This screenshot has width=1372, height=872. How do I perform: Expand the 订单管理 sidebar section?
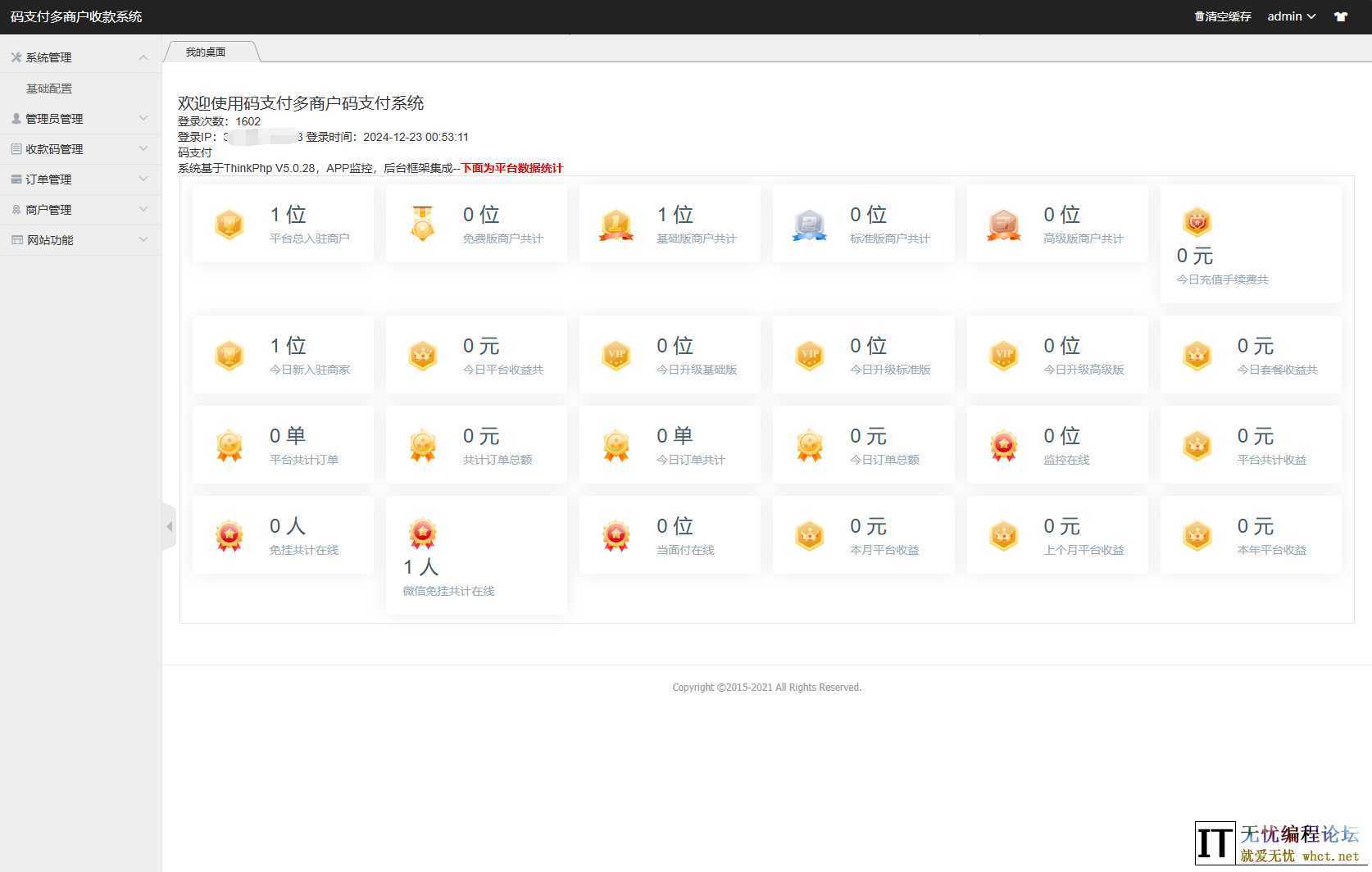click(80, 179)
